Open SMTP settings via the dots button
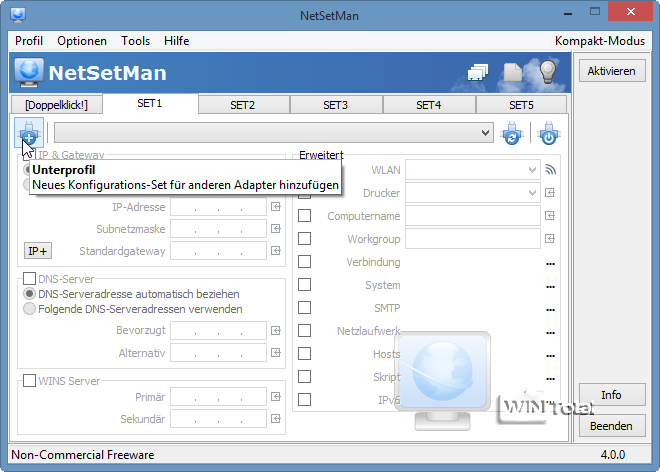This screenshot has height=472, width=660. tap(550, 310)
